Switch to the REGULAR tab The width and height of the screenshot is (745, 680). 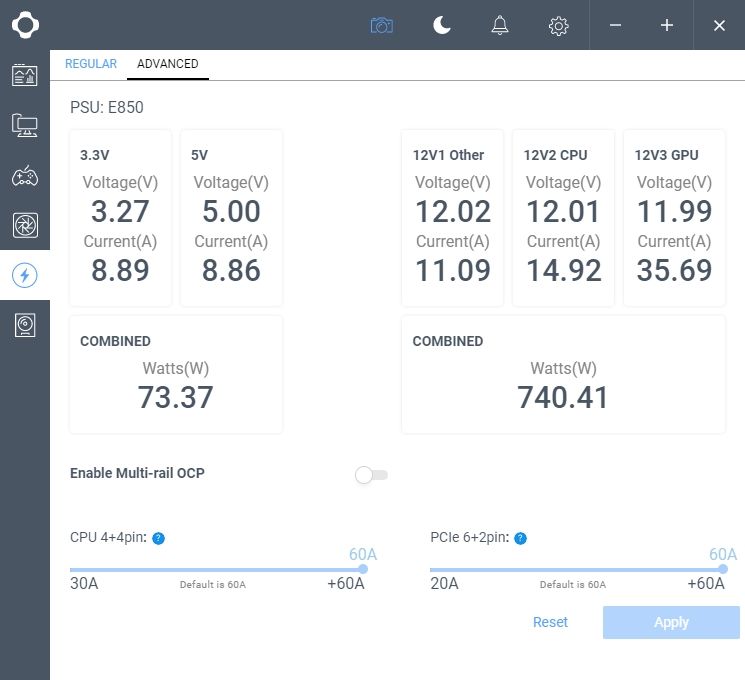point(91,64)
